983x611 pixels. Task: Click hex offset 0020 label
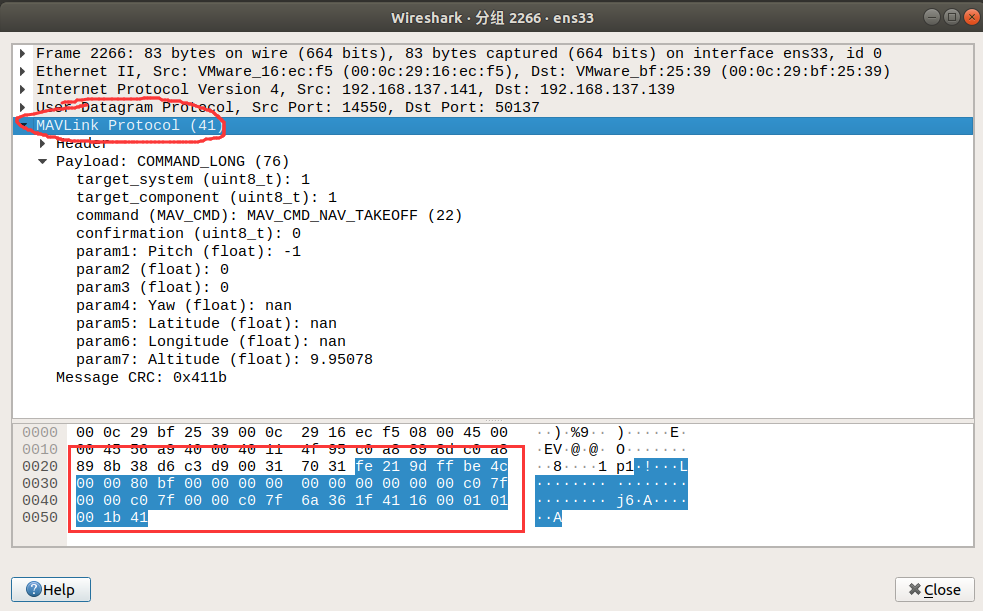39,466
